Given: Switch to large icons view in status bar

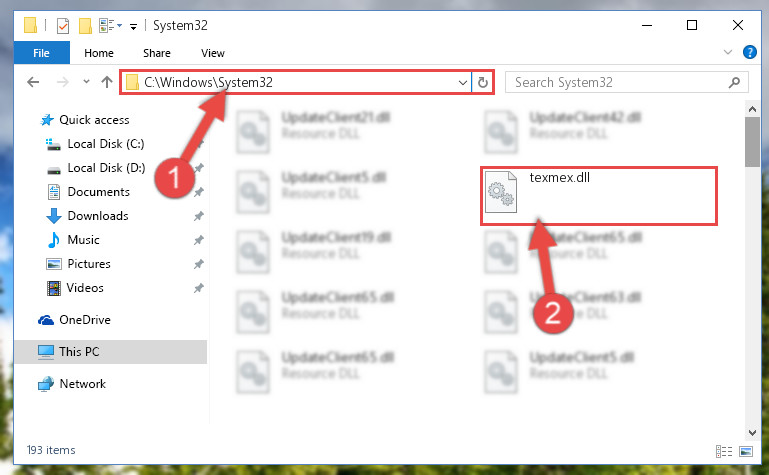Looking at the screenshot, I should (745, 451).
